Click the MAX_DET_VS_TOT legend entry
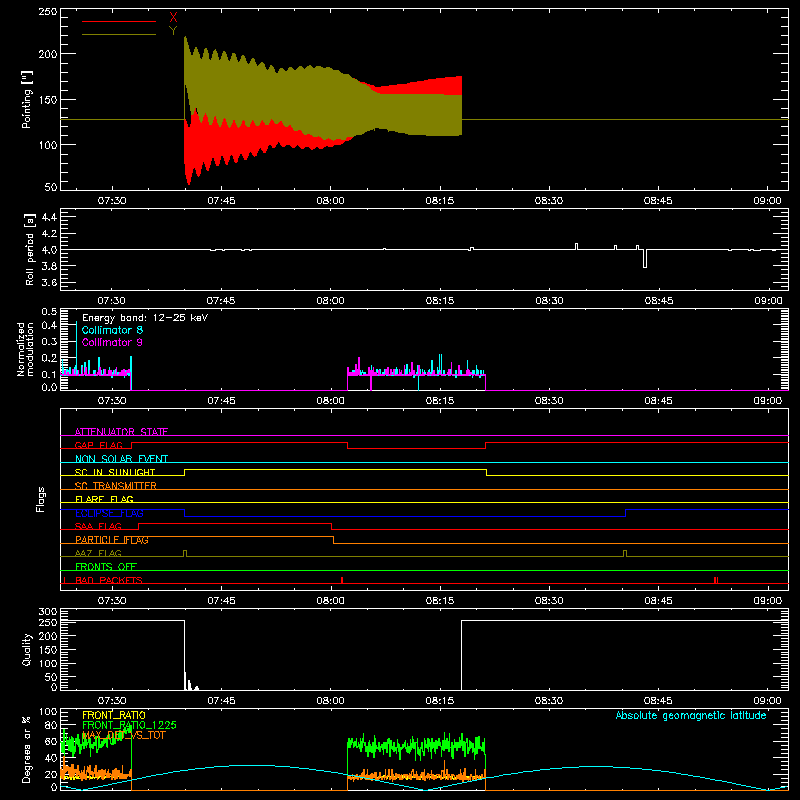Screen dimensions: 800x800 point(124,735)
